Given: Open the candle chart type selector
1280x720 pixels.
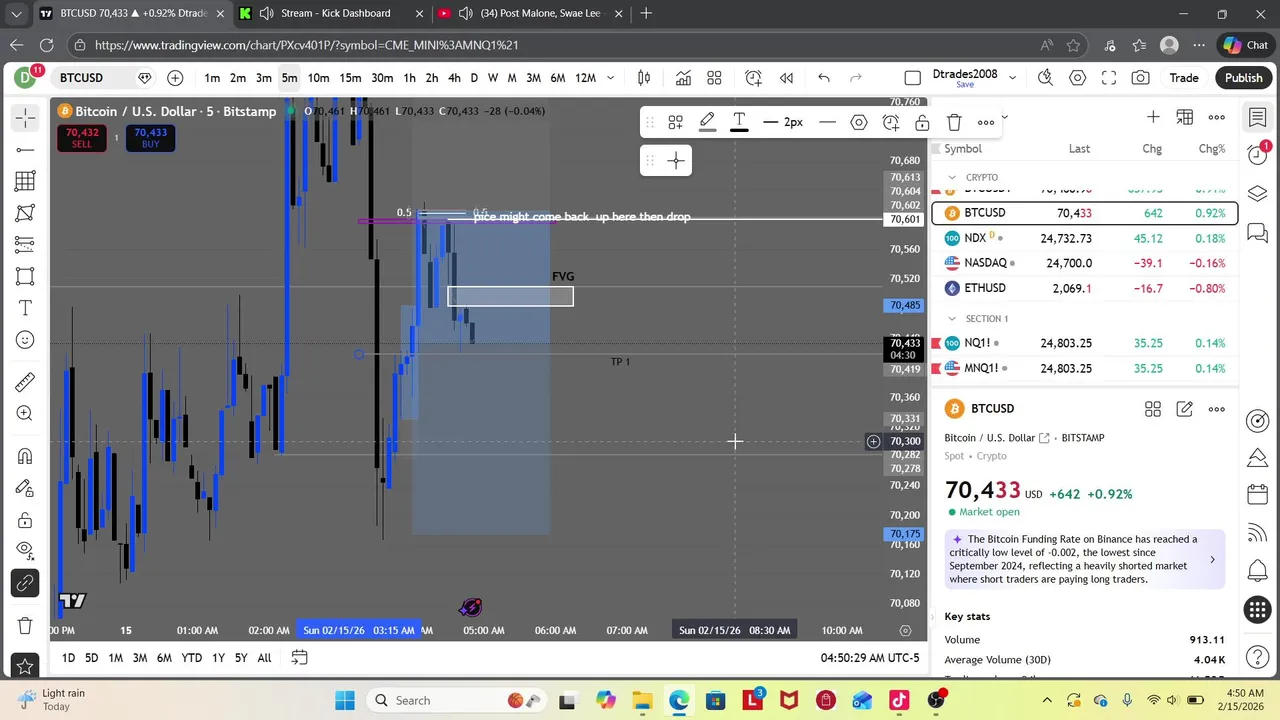Looking at the screenshot, I should click(x=645, y=78).
